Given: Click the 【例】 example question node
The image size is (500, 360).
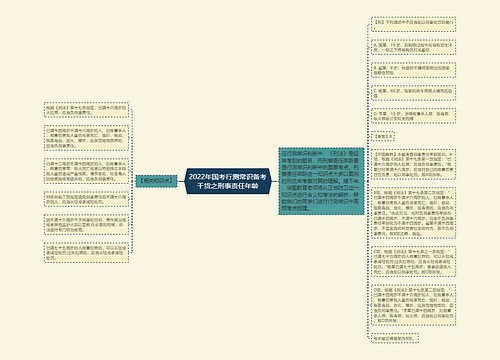Looking at the screenshot, I should coord(413,24).
